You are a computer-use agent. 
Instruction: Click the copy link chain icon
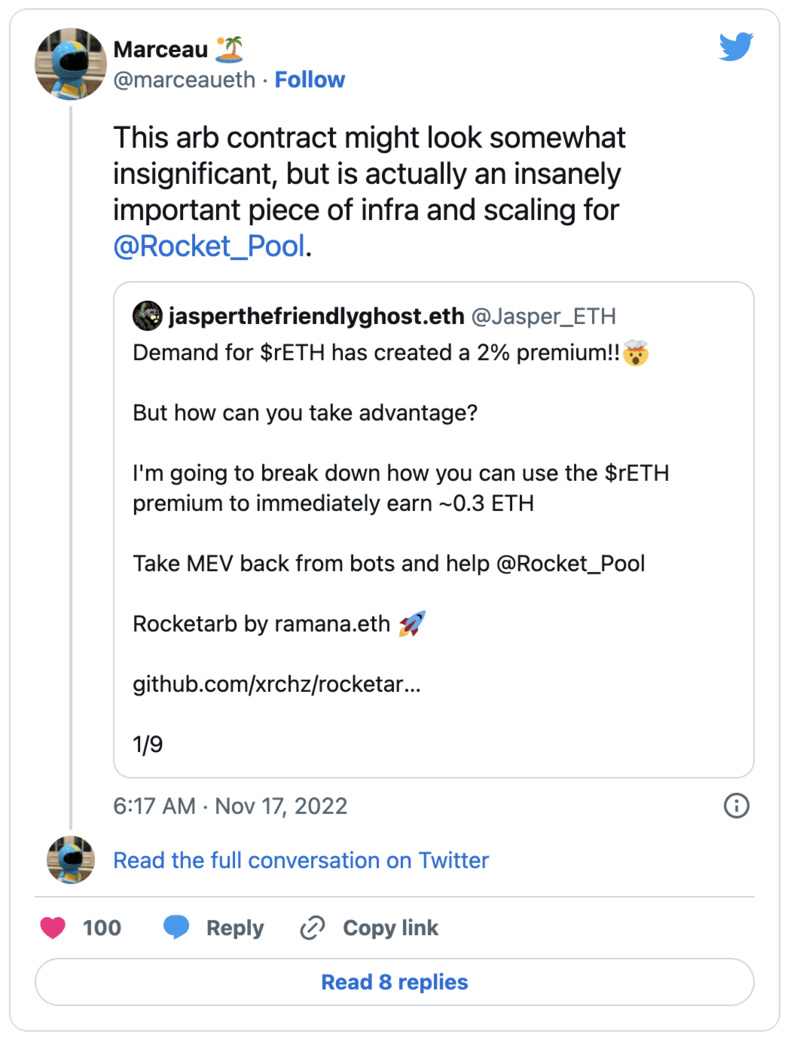click(313, 928)
